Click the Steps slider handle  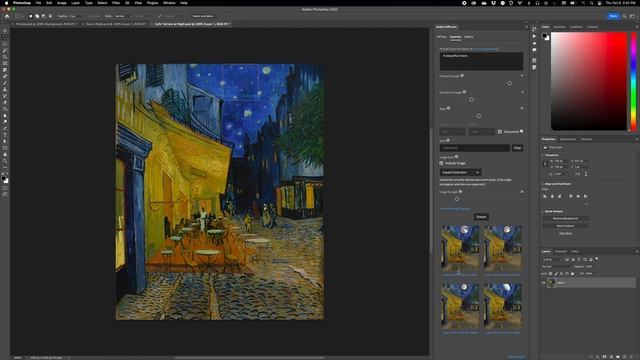point(478,116)
